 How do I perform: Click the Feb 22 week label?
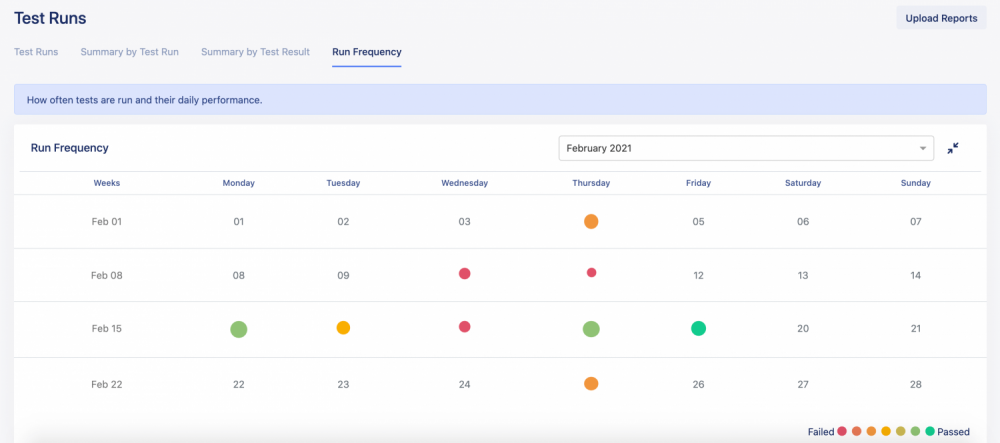107,384
